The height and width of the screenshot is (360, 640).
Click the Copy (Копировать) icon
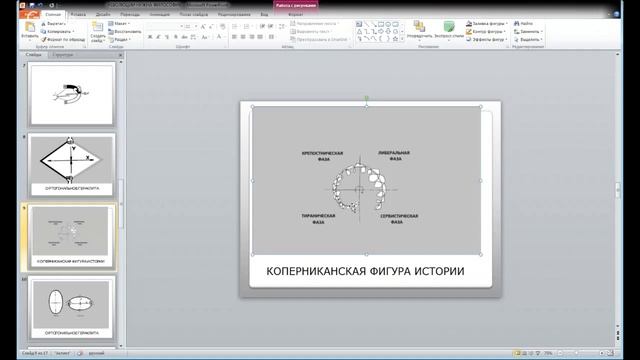coord(43,32)
